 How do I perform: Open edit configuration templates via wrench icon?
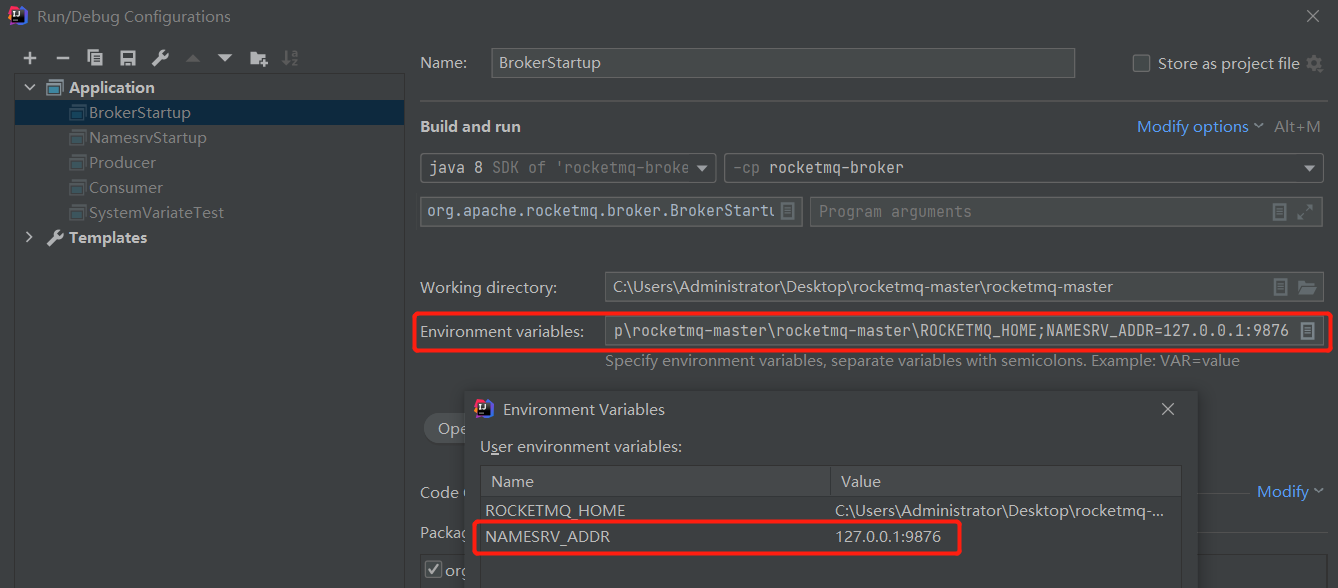tap(160, 58)
